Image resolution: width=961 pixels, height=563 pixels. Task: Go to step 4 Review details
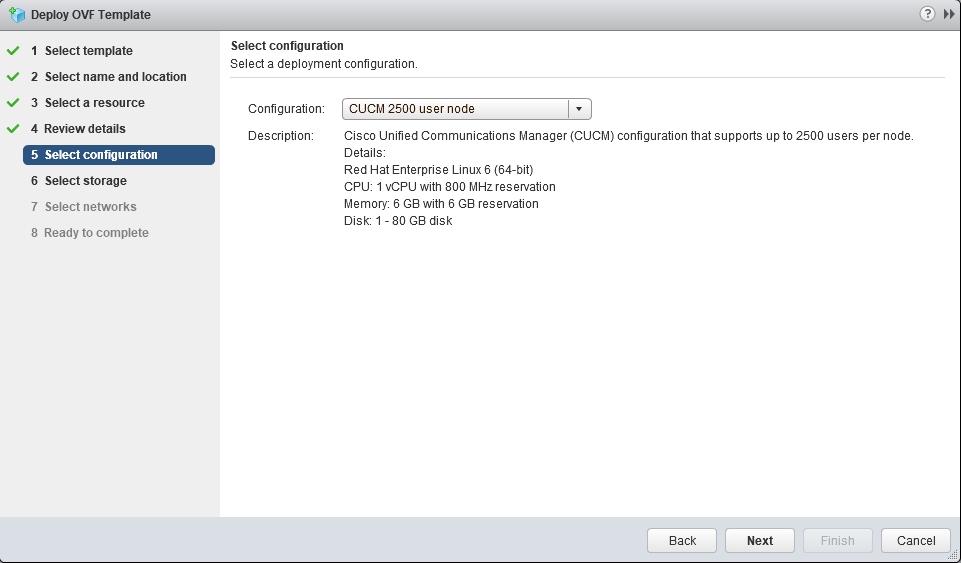coord(78,129)
